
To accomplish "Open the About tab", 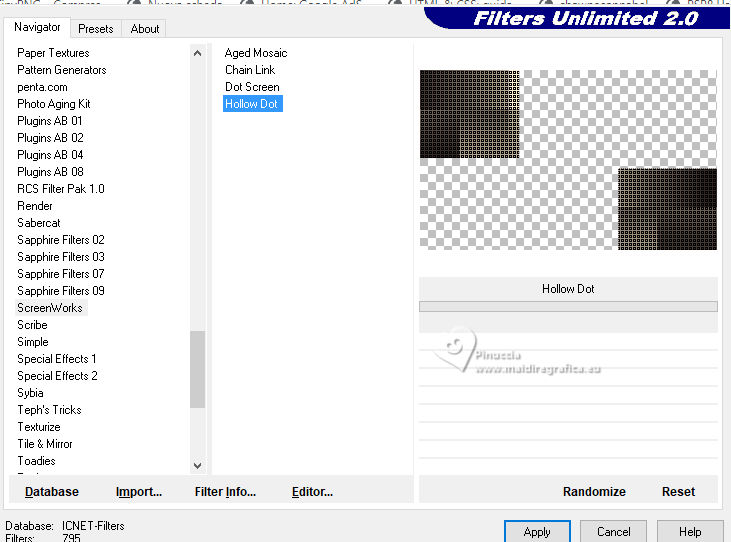I will point(145,29).
